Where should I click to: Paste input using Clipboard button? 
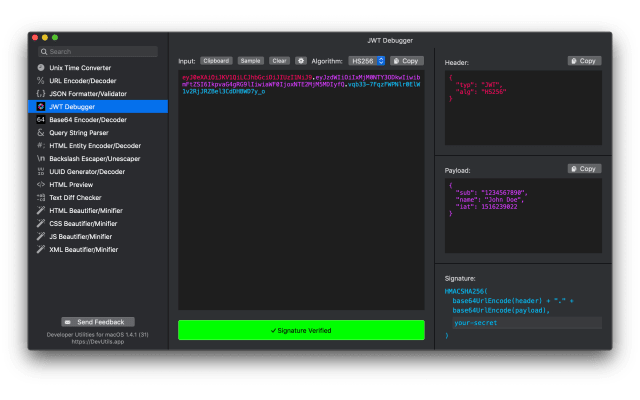pyautogui.click(x=216, y=61)
